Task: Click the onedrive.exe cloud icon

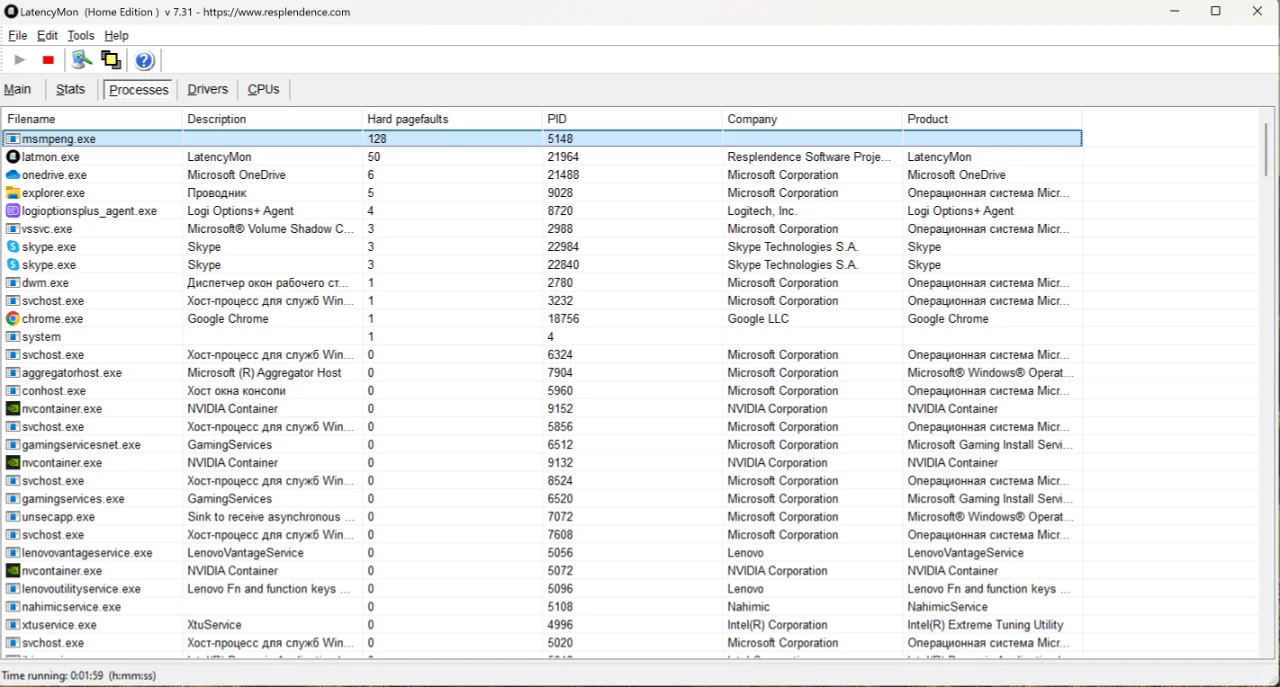Action: 13,175
